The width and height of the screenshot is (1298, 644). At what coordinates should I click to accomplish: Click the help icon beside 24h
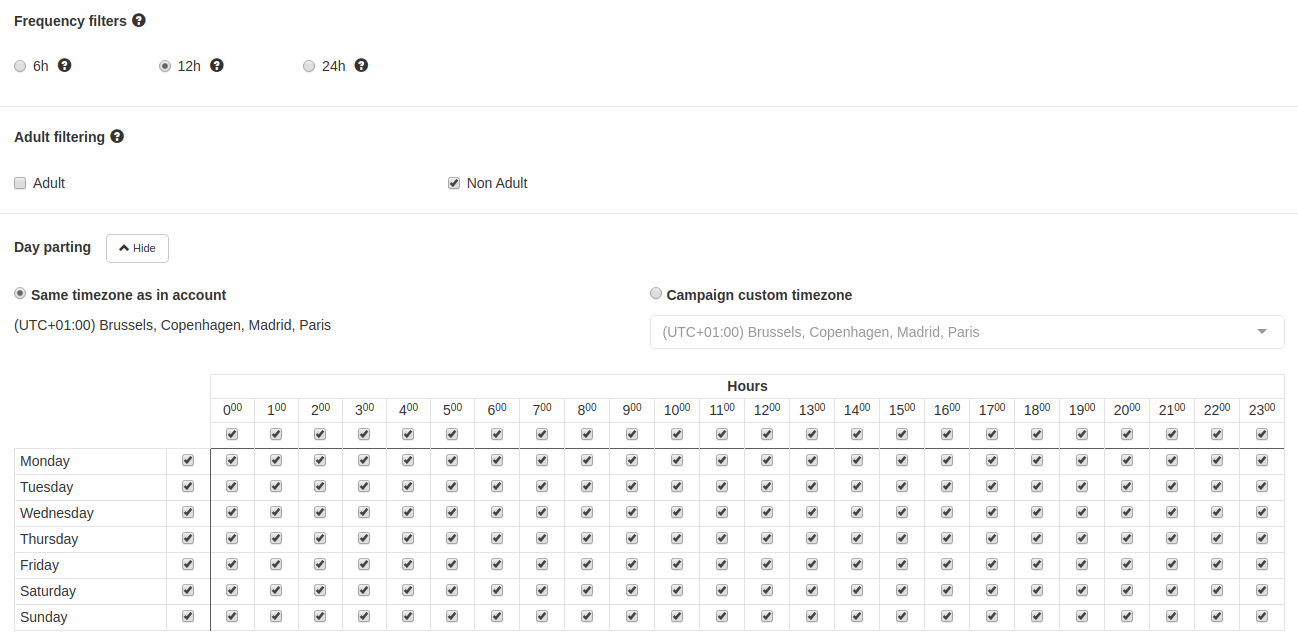click(x=361, y=66)
